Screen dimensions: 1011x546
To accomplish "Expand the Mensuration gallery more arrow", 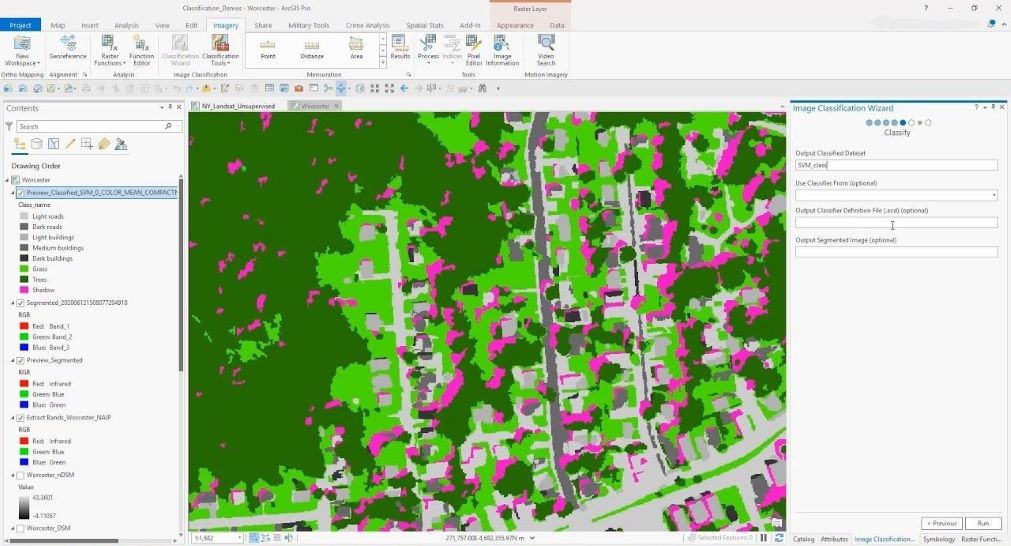I will (383, 63).
